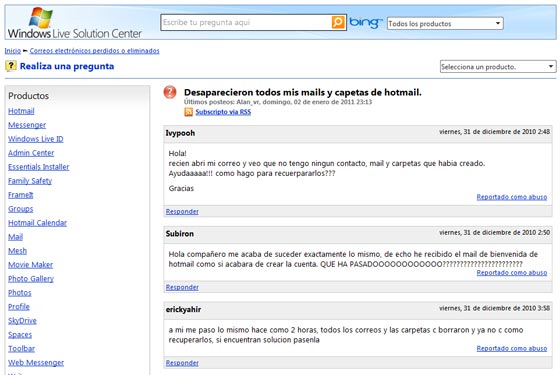This screenshot has width=560, height=375.
Task: Click timestamp viernes 31 de diciembre 2:48
Action: click(x=494, y=132)
